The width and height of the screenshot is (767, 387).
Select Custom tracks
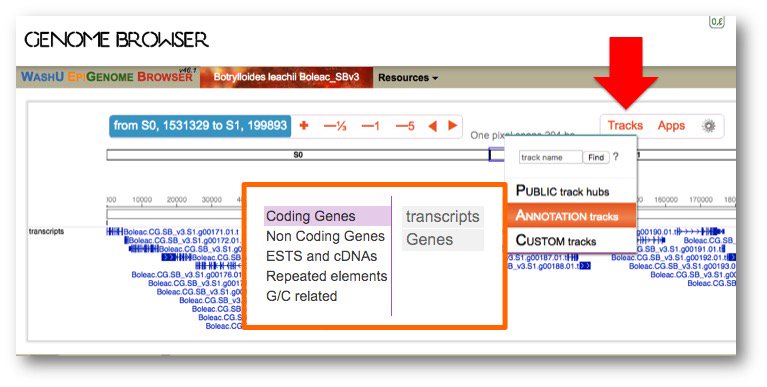(571, 241)
